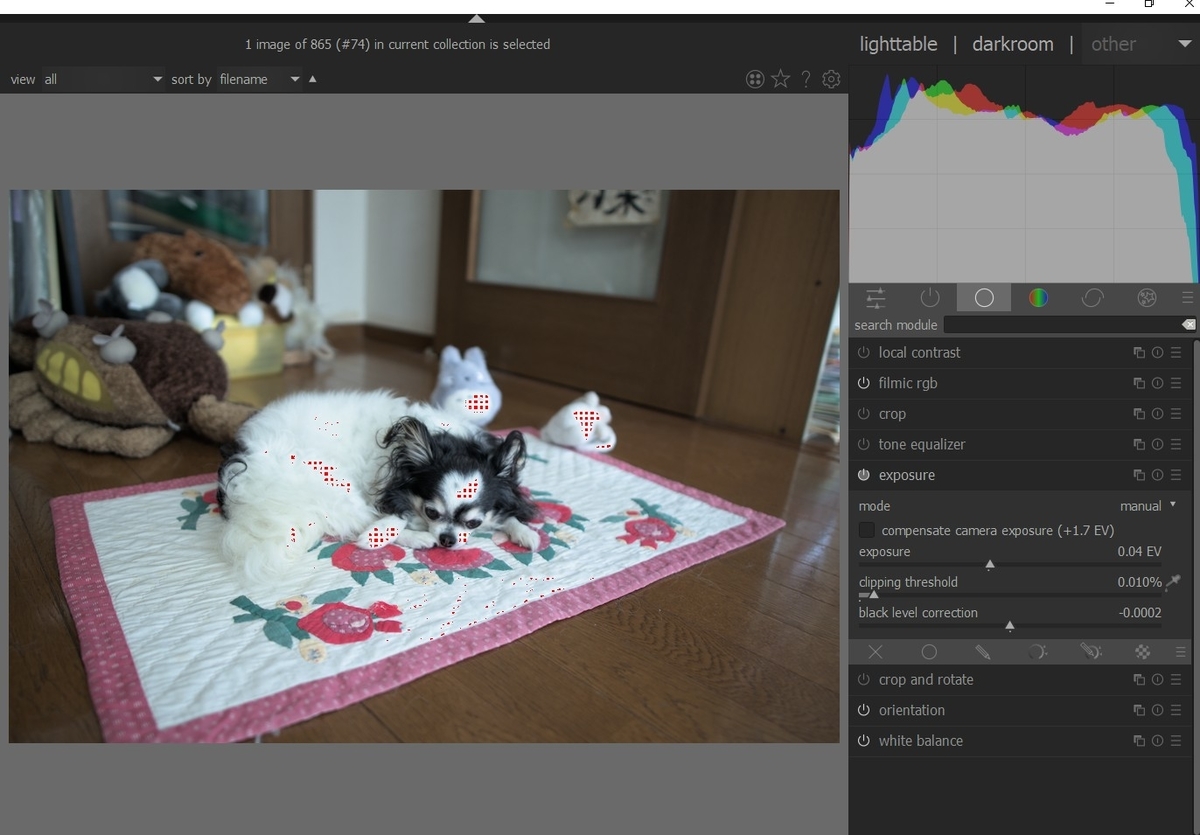The image size is (1200, 835).
Task: Show the active modules group
Action: [x=930, y=297]
